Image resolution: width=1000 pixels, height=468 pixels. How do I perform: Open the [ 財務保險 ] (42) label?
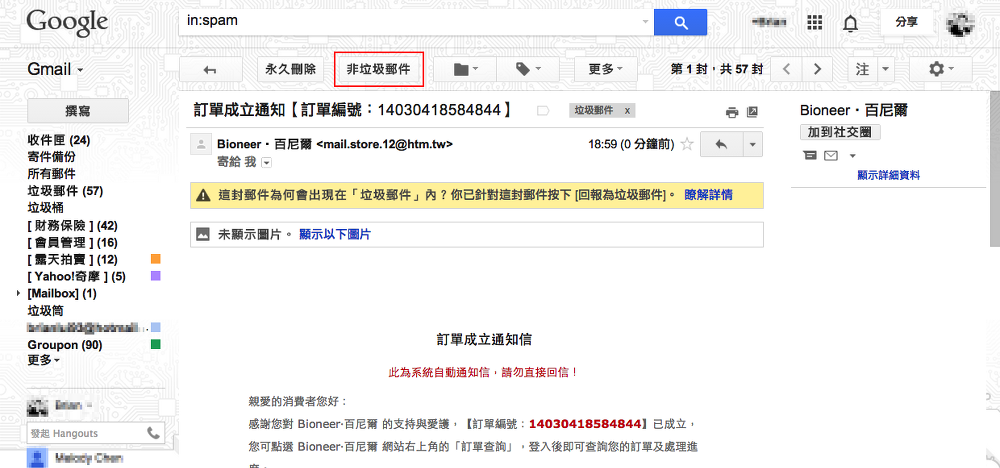coord(73,226)
